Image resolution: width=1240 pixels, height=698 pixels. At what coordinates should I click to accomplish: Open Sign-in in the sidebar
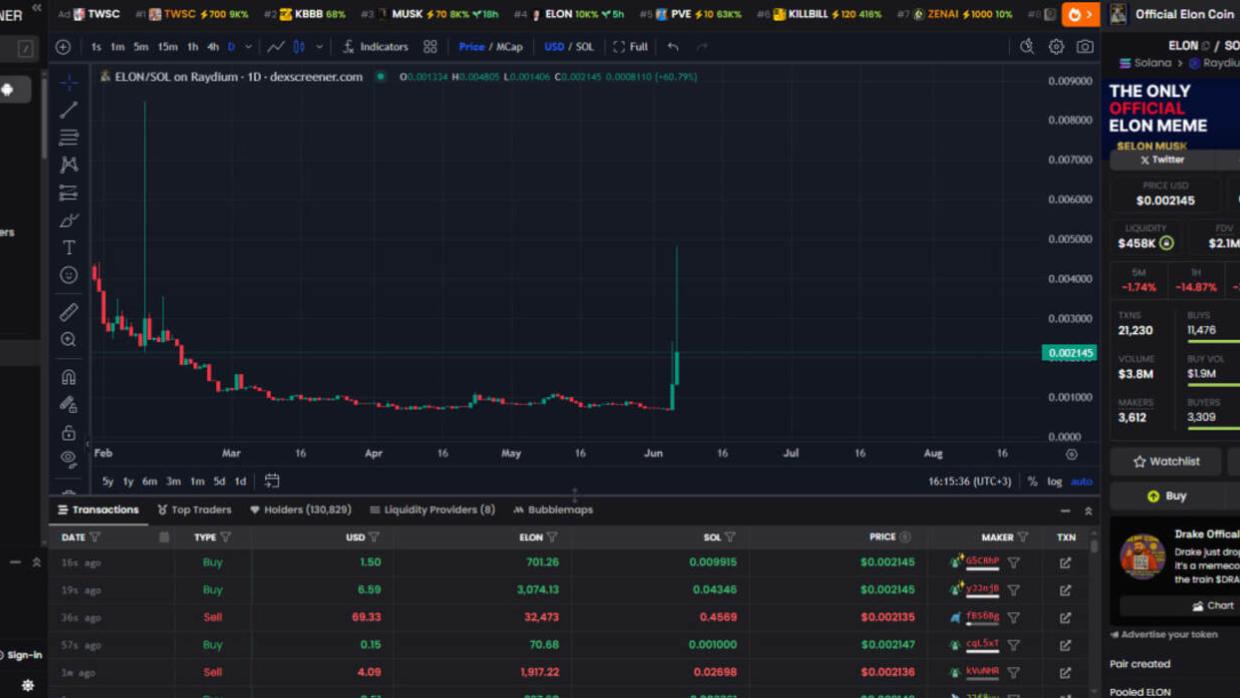pos(22,655)
